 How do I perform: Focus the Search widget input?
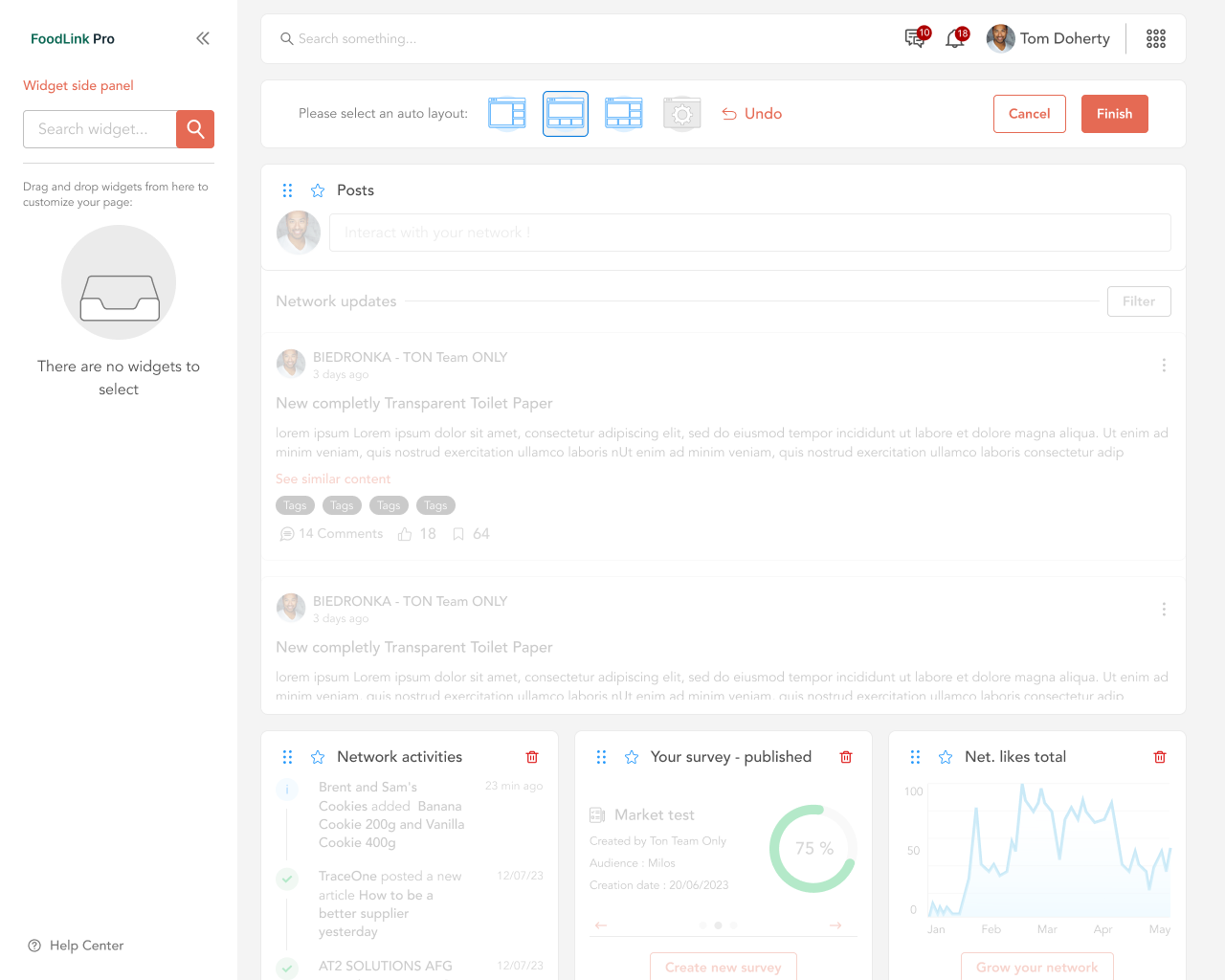(x=100, y=129)
